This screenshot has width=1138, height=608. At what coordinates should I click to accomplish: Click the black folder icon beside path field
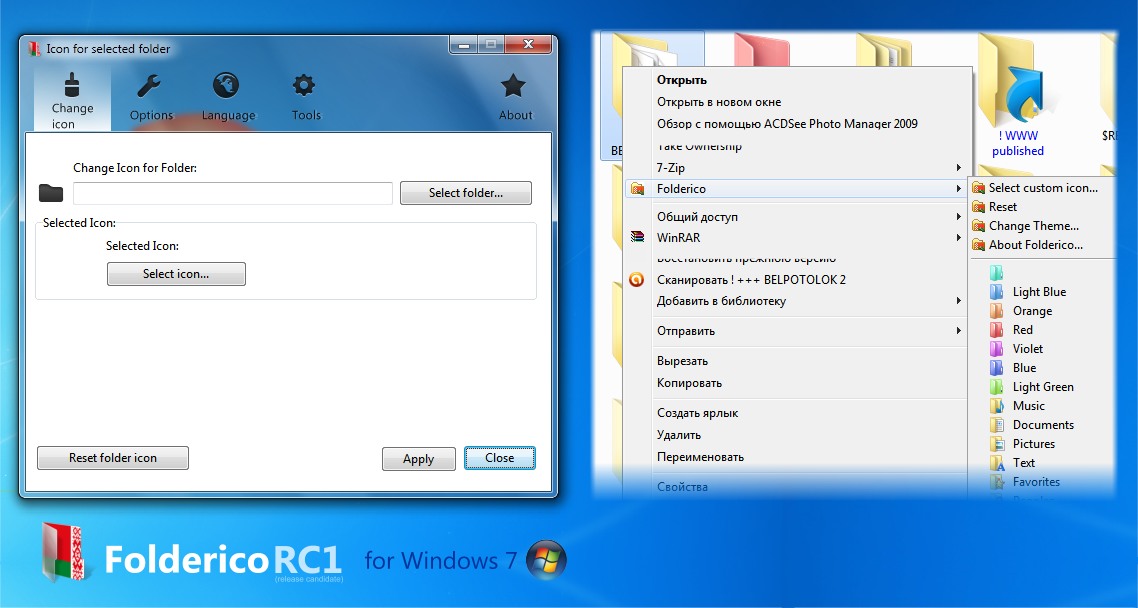click(51, 193)
